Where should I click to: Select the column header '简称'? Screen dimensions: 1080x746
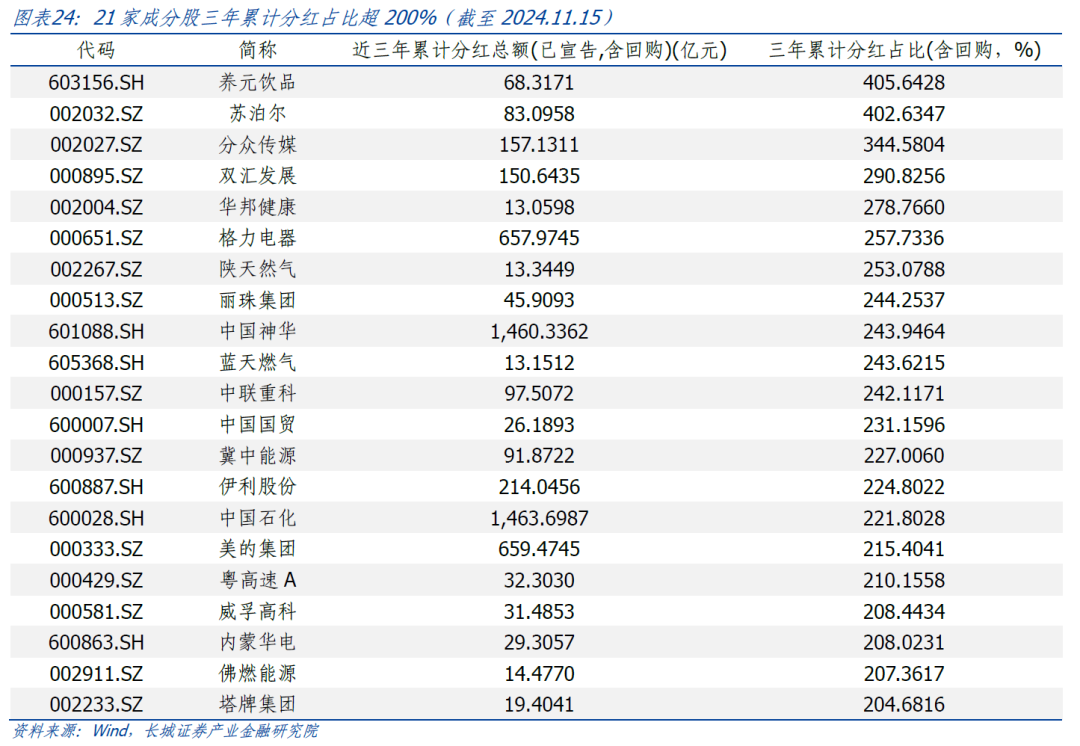click(x=258, y=50)
